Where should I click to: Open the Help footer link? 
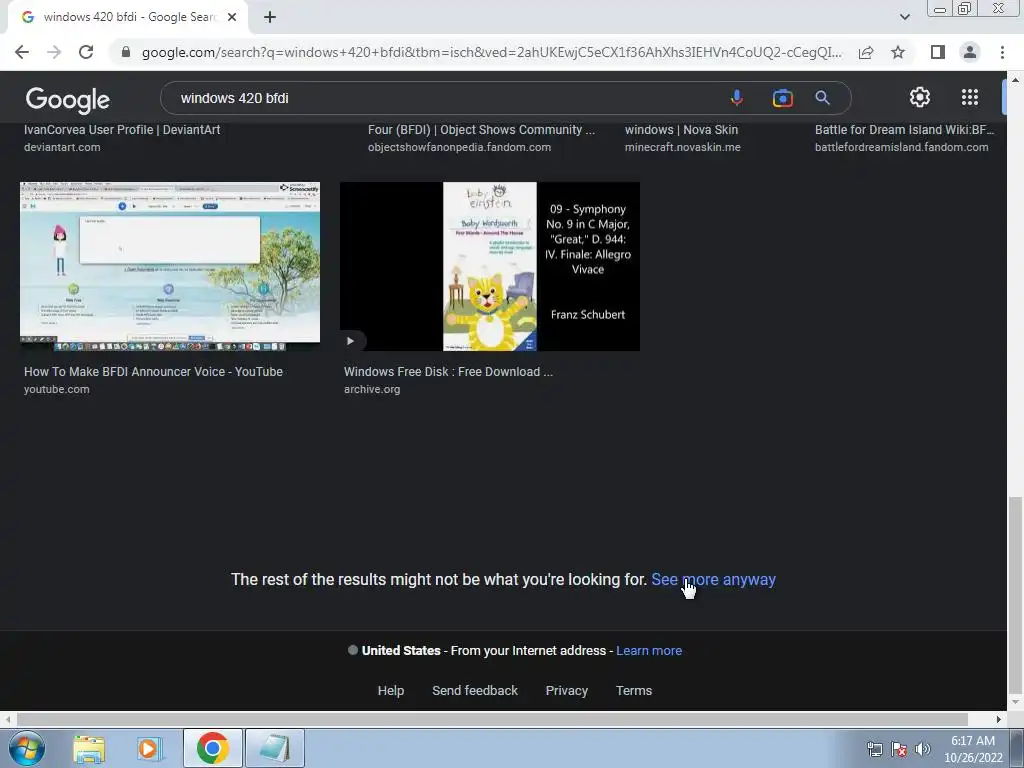click(391, 690)
